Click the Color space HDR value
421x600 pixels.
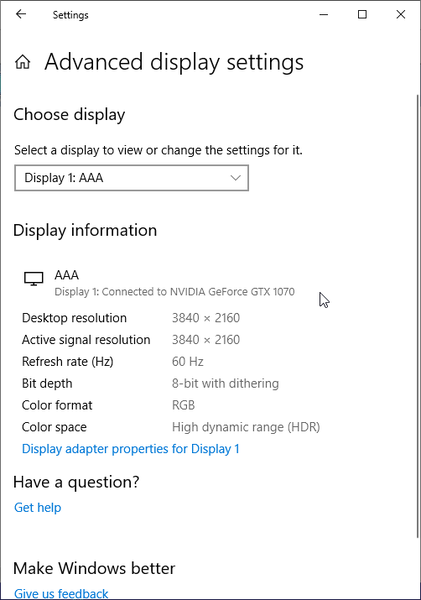click(x=246, y=427)
